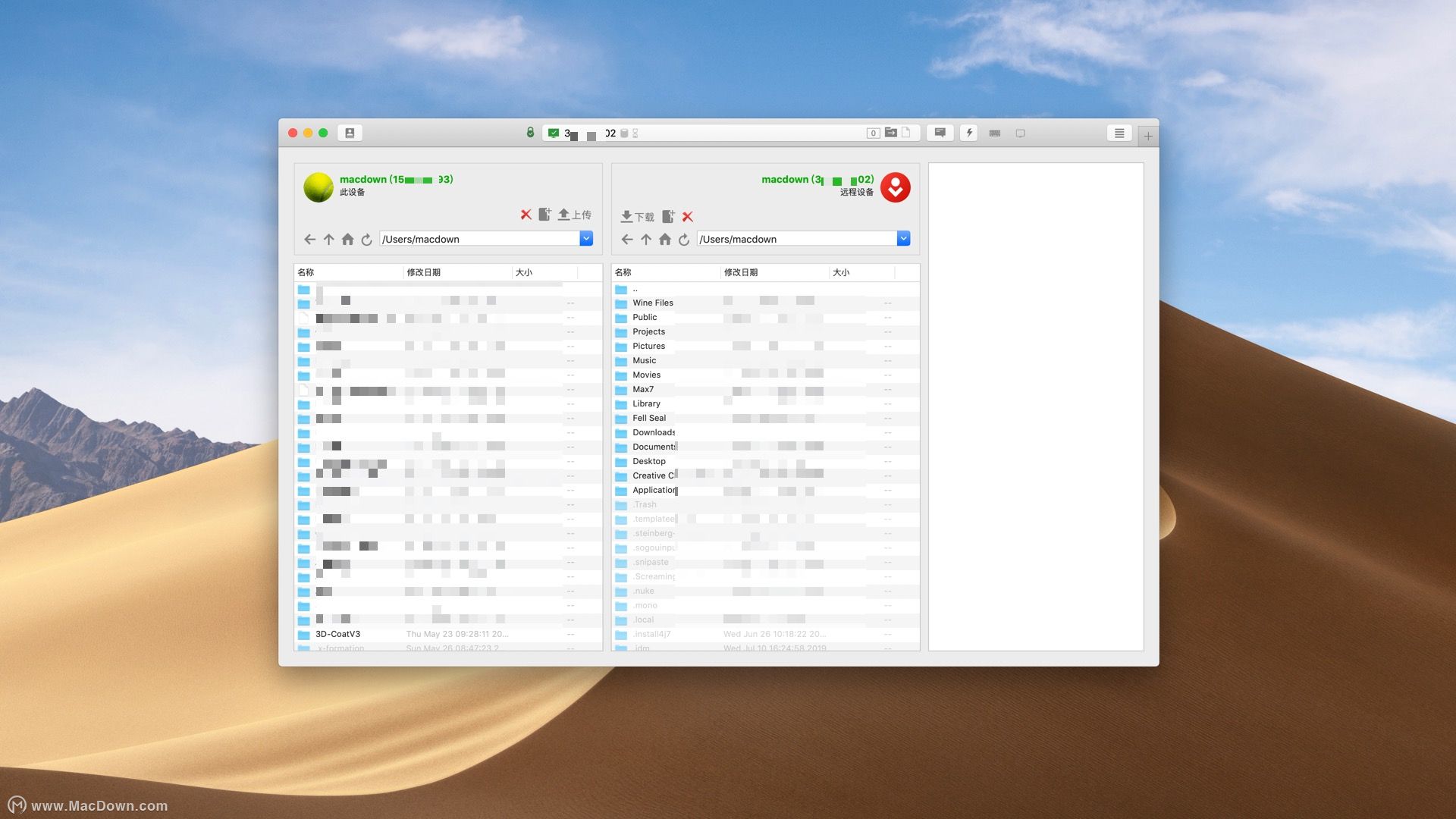The height and width of the screenshot is (819, 1456).
Task: Create a new folder on this device
Action: [544, 215]
